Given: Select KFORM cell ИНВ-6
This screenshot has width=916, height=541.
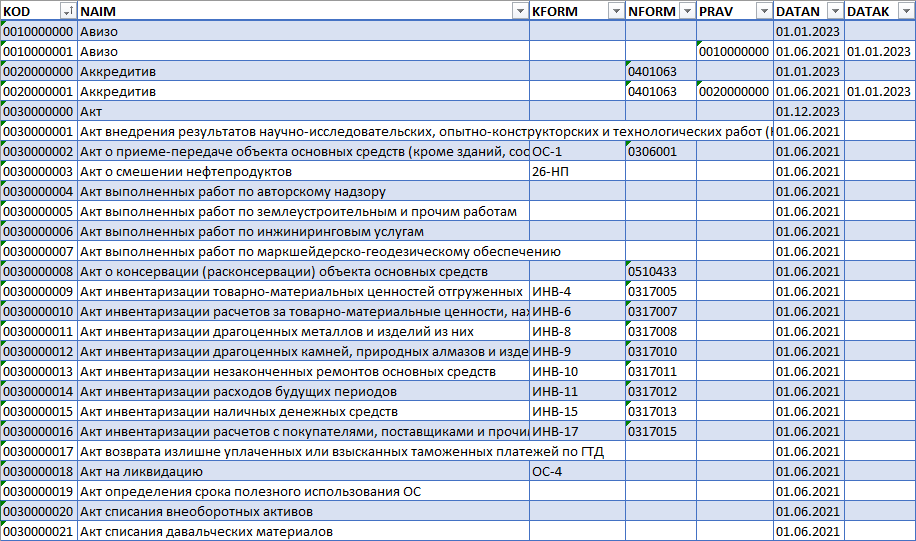Looking at the screenshot, I should click(x=577, y=311).
